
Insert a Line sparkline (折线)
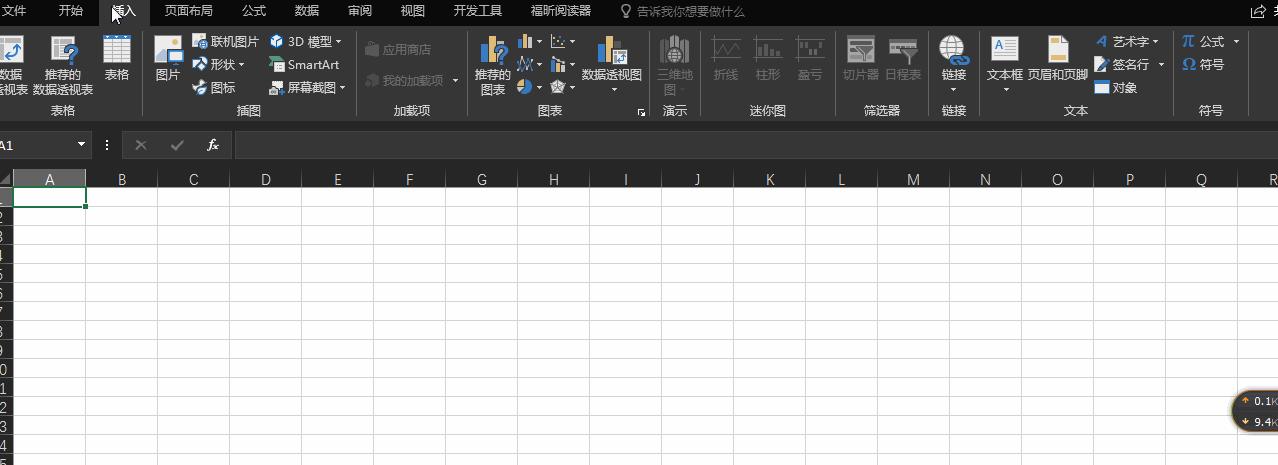pos(726,58)
